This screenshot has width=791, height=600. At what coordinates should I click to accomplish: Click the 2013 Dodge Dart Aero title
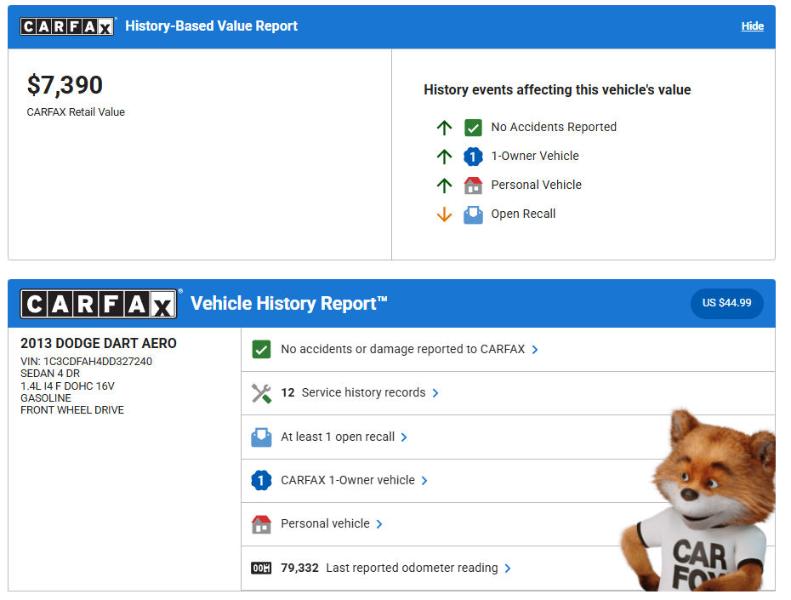coord(98,344)
